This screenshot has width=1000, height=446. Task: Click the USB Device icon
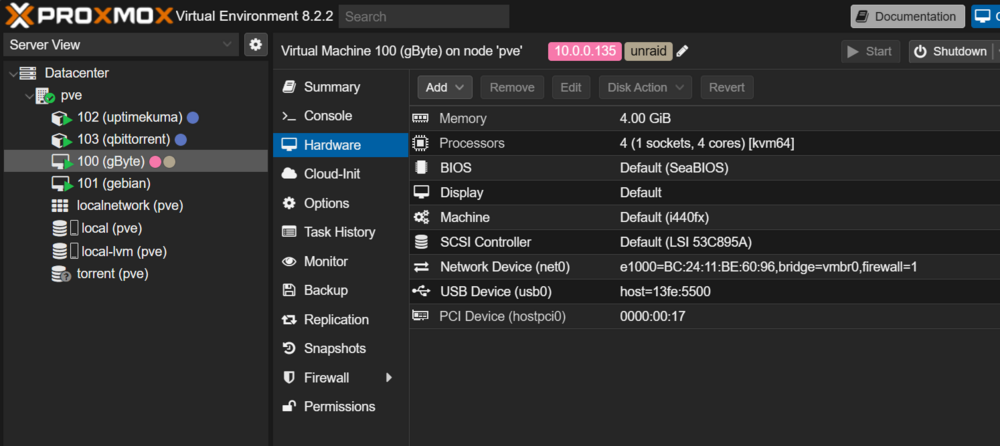coord(421,292)
